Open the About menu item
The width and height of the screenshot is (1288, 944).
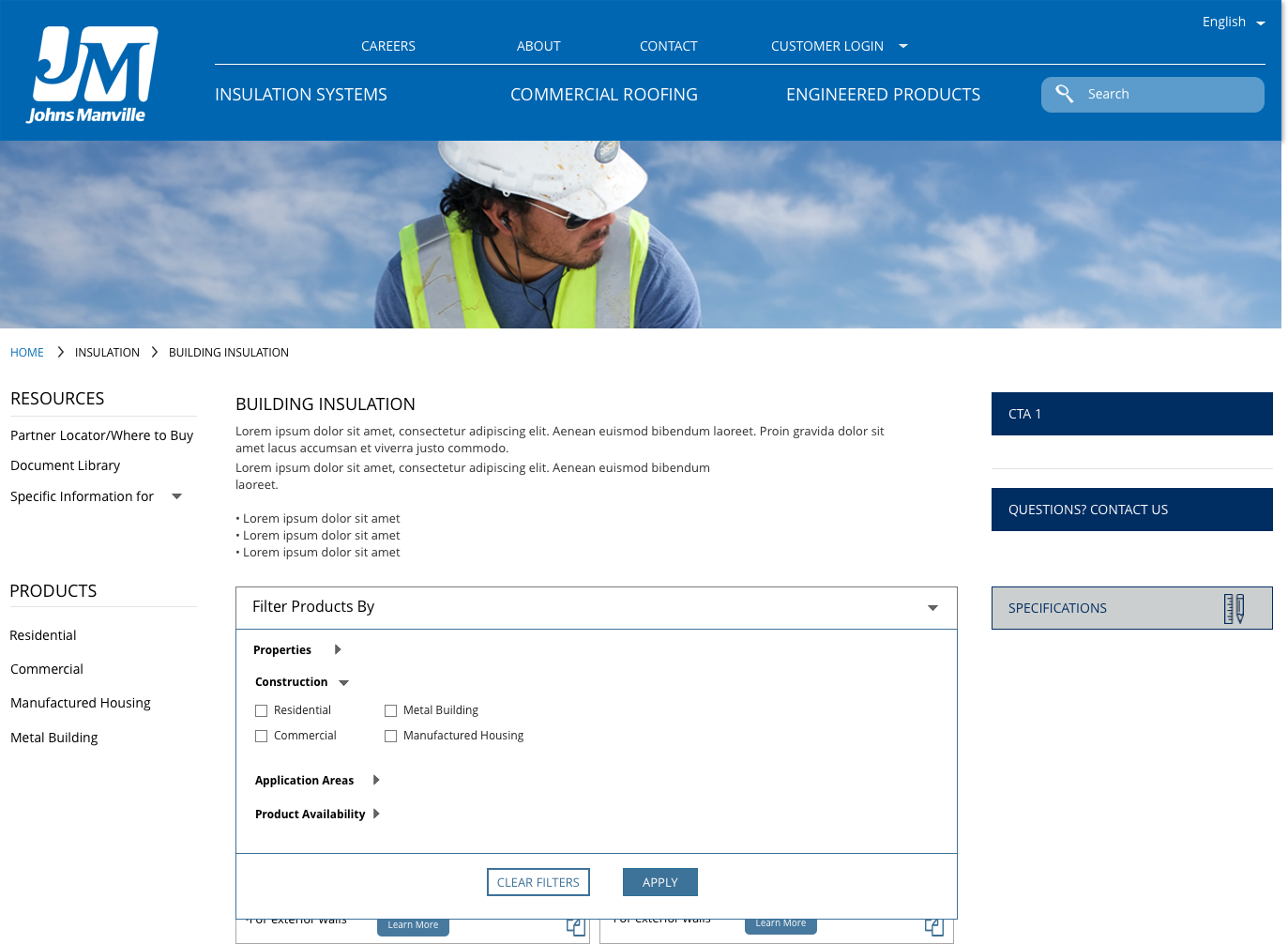pos(538,46)
